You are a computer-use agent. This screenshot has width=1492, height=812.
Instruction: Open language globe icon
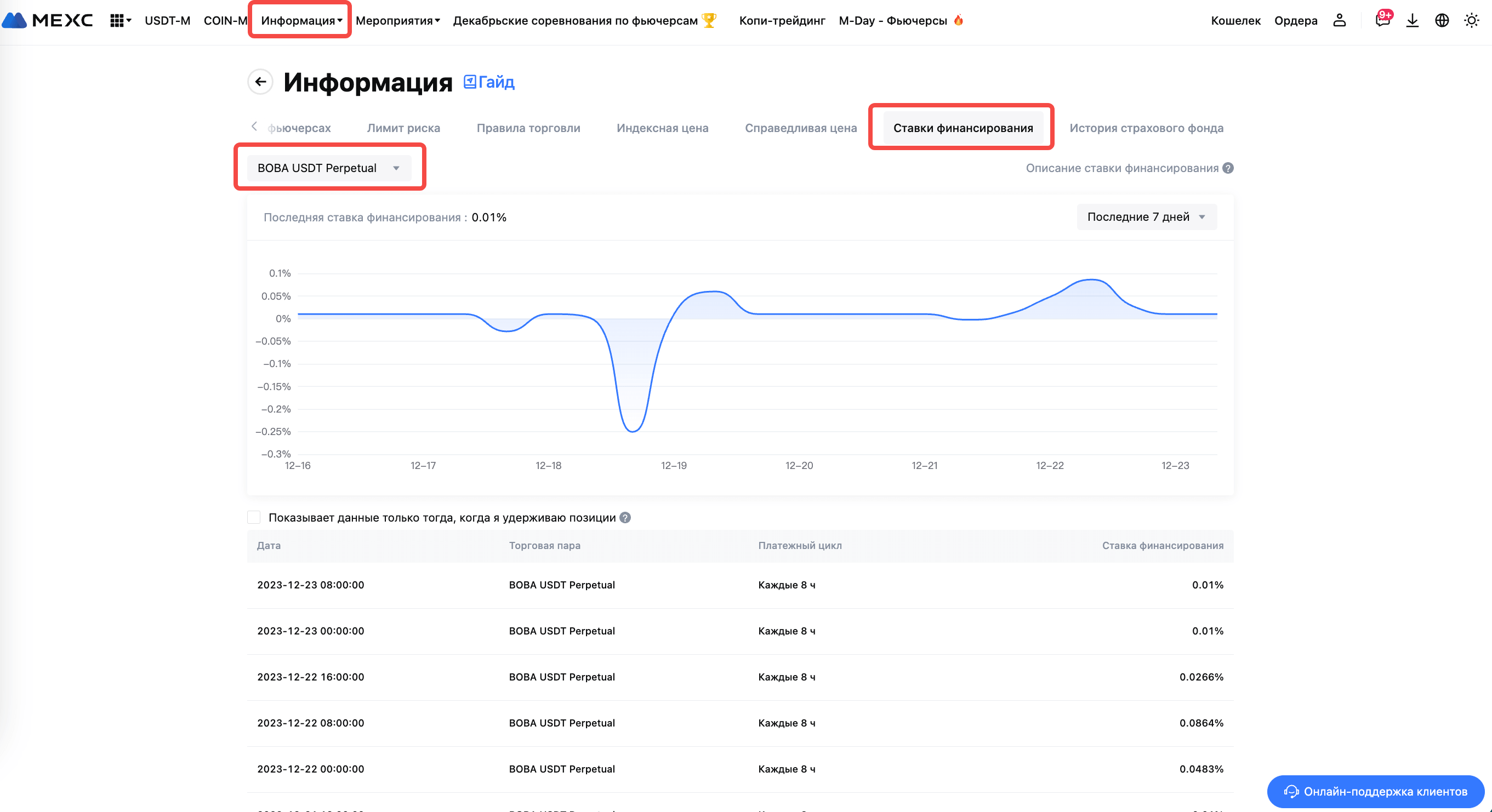click(x=1442, y=21)
